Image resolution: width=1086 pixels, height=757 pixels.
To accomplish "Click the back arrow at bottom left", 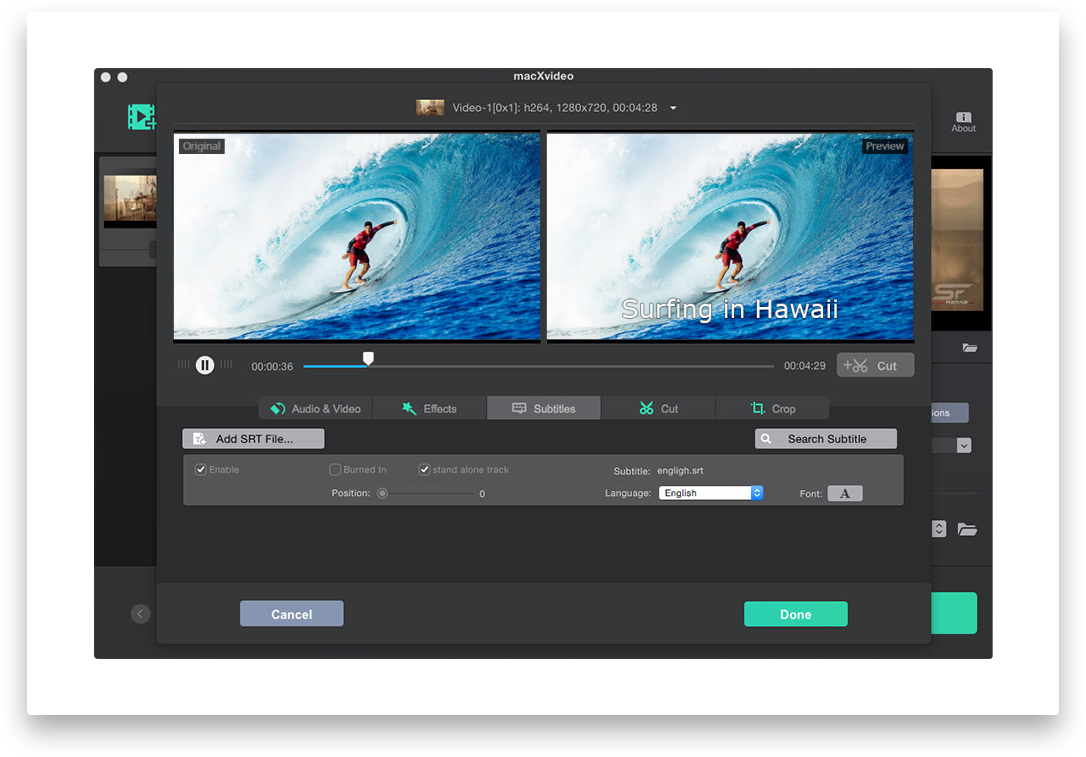I will pyautogui.click(x=141, y=614).
